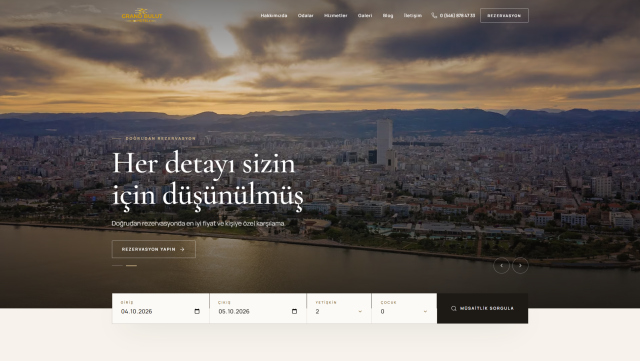
Task: Click the MÜSAİTLİK SORGULA button
Action: pyautogui.click(x=482, y=308)
